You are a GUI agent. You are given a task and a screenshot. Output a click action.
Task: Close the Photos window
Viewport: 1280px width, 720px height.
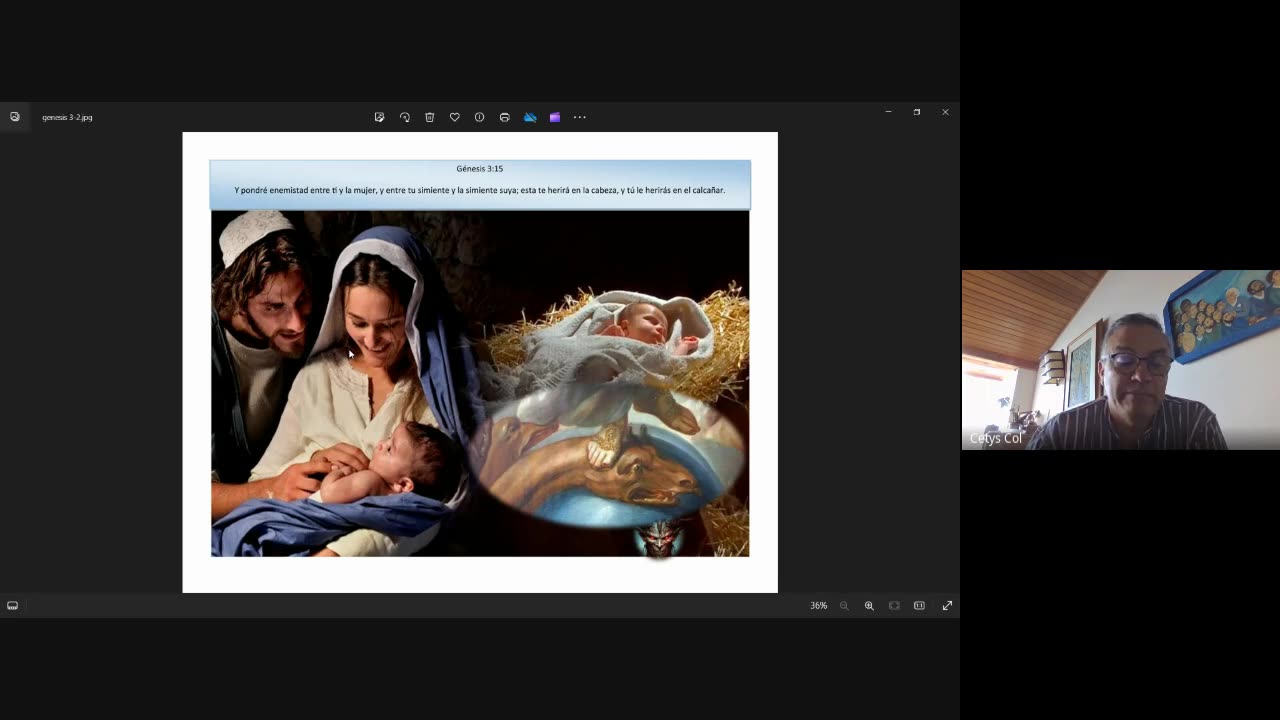945,112
